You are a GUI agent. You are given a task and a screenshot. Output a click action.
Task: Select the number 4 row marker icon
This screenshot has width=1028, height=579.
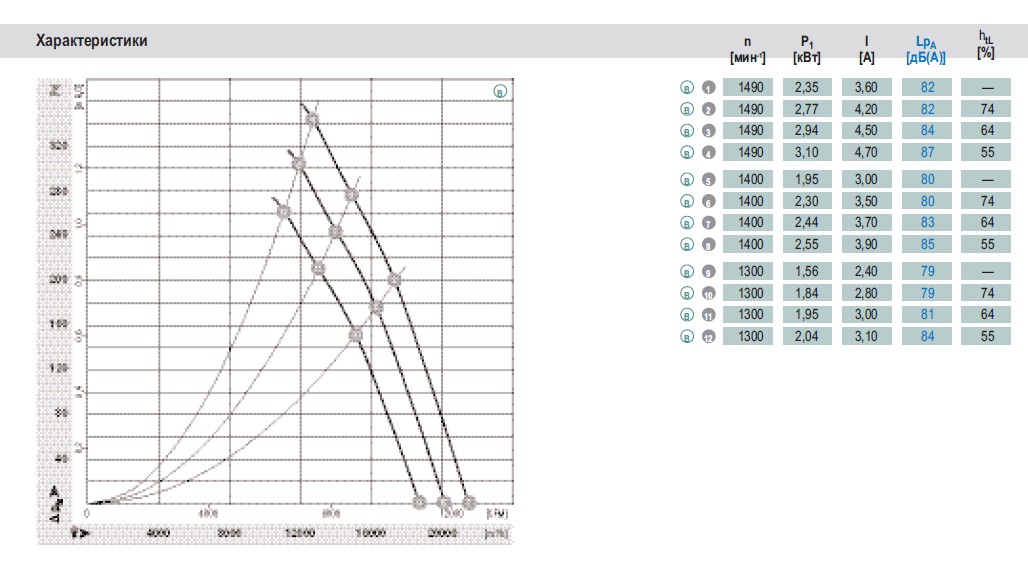click(708, 153)
